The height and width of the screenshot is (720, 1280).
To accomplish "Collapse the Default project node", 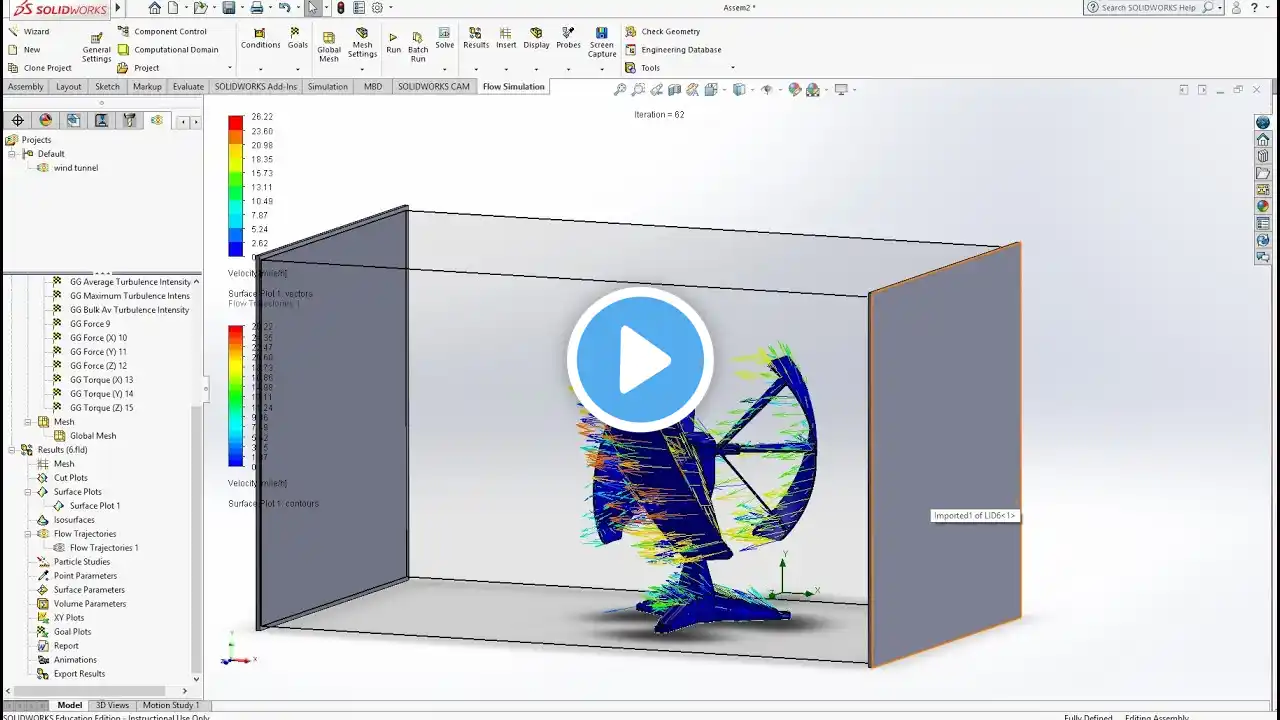I will [12, 154].
